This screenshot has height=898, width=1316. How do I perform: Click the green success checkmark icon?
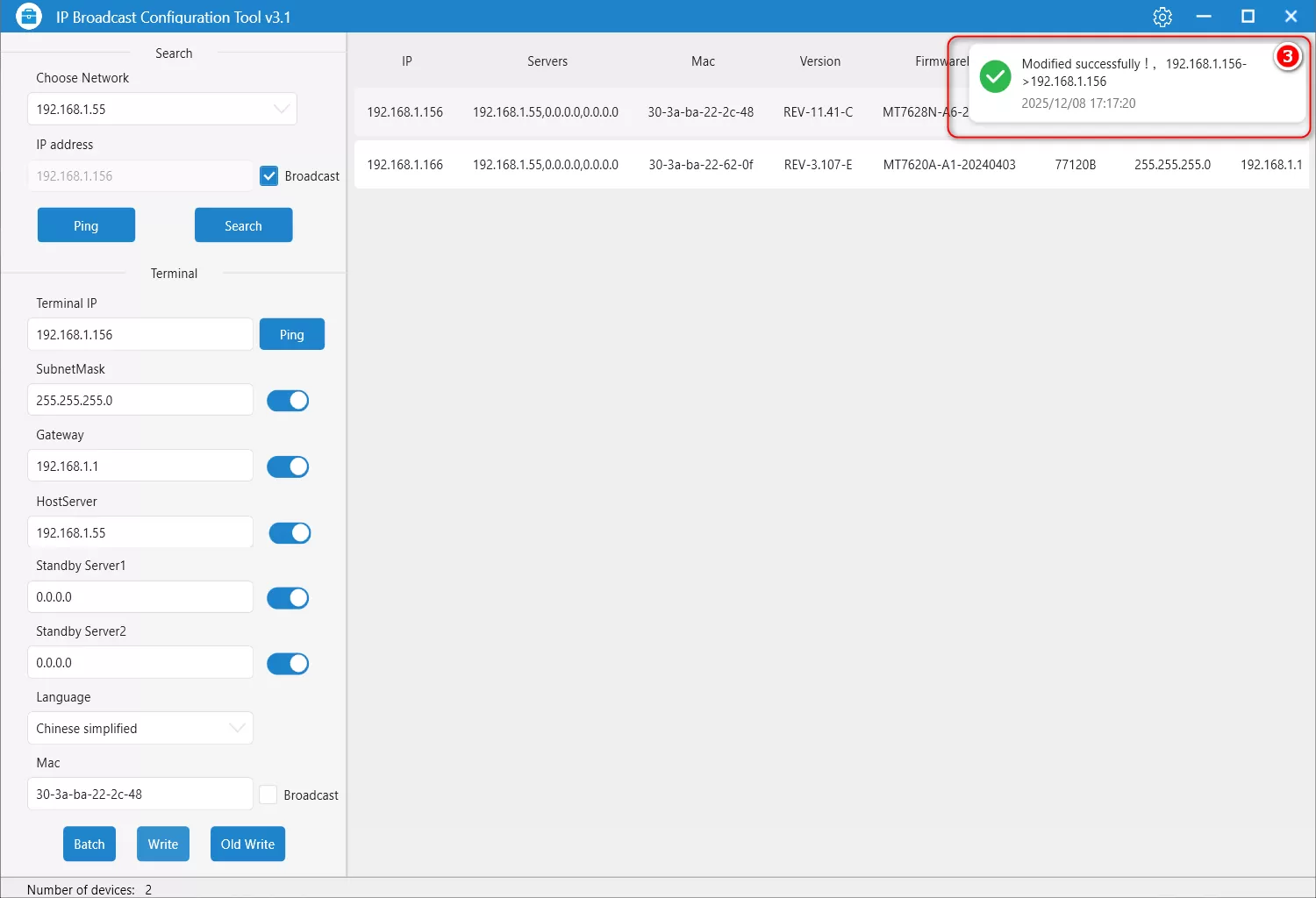pos(996,77)
